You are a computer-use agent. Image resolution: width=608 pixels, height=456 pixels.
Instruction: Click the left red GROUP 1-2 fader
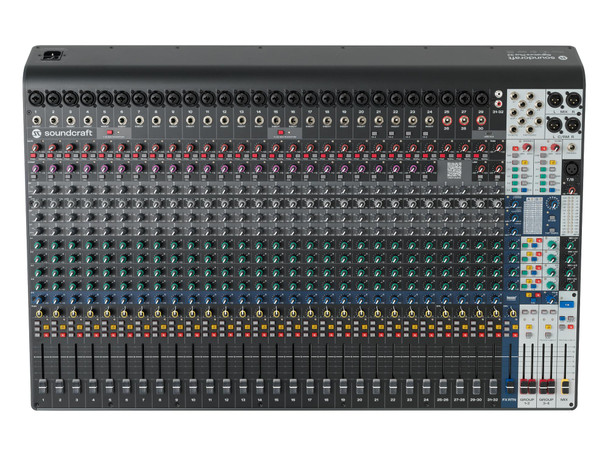click(524, 386)
